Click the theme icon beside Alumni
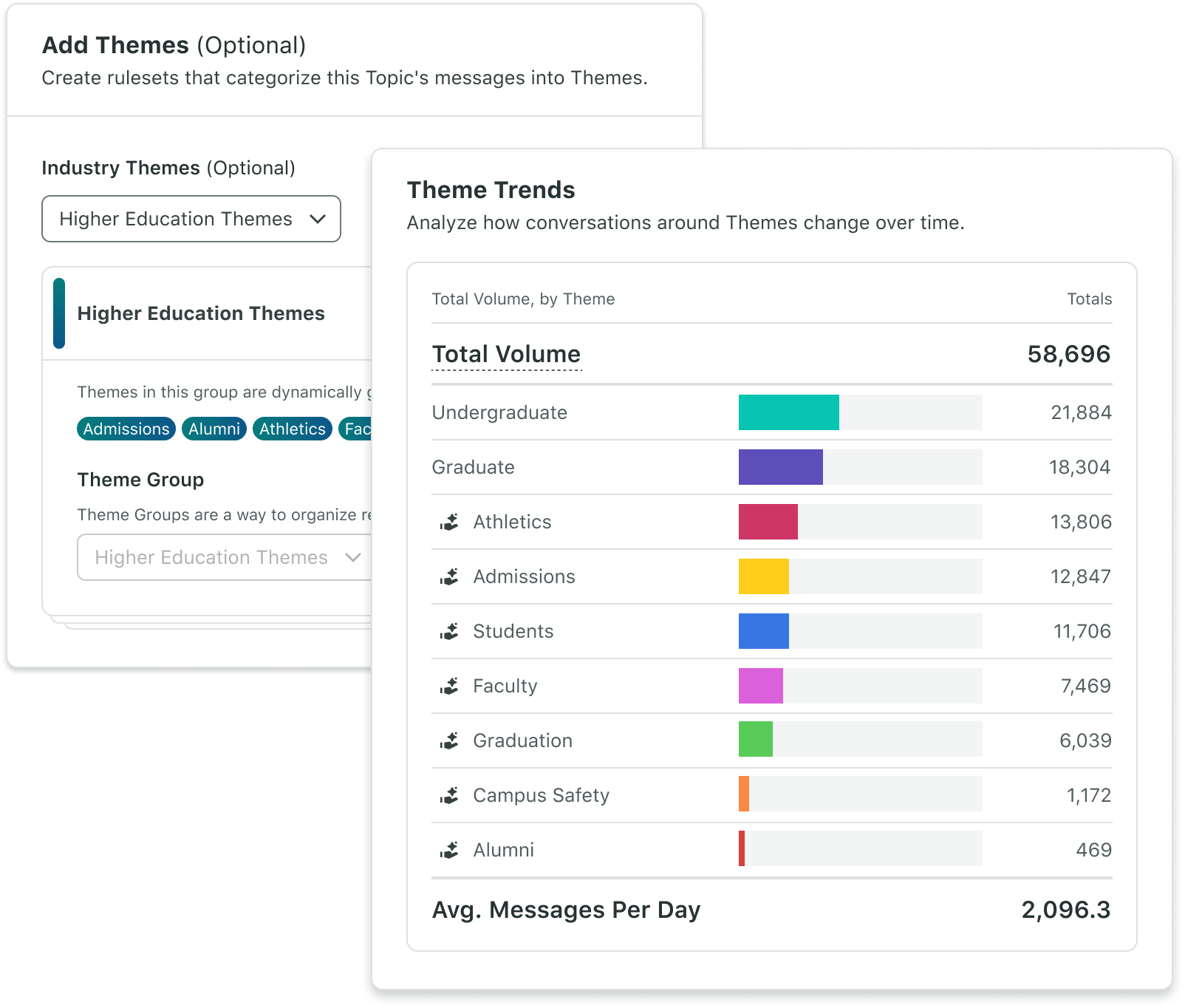The image size is (1185, 1008). click(449, 851)
